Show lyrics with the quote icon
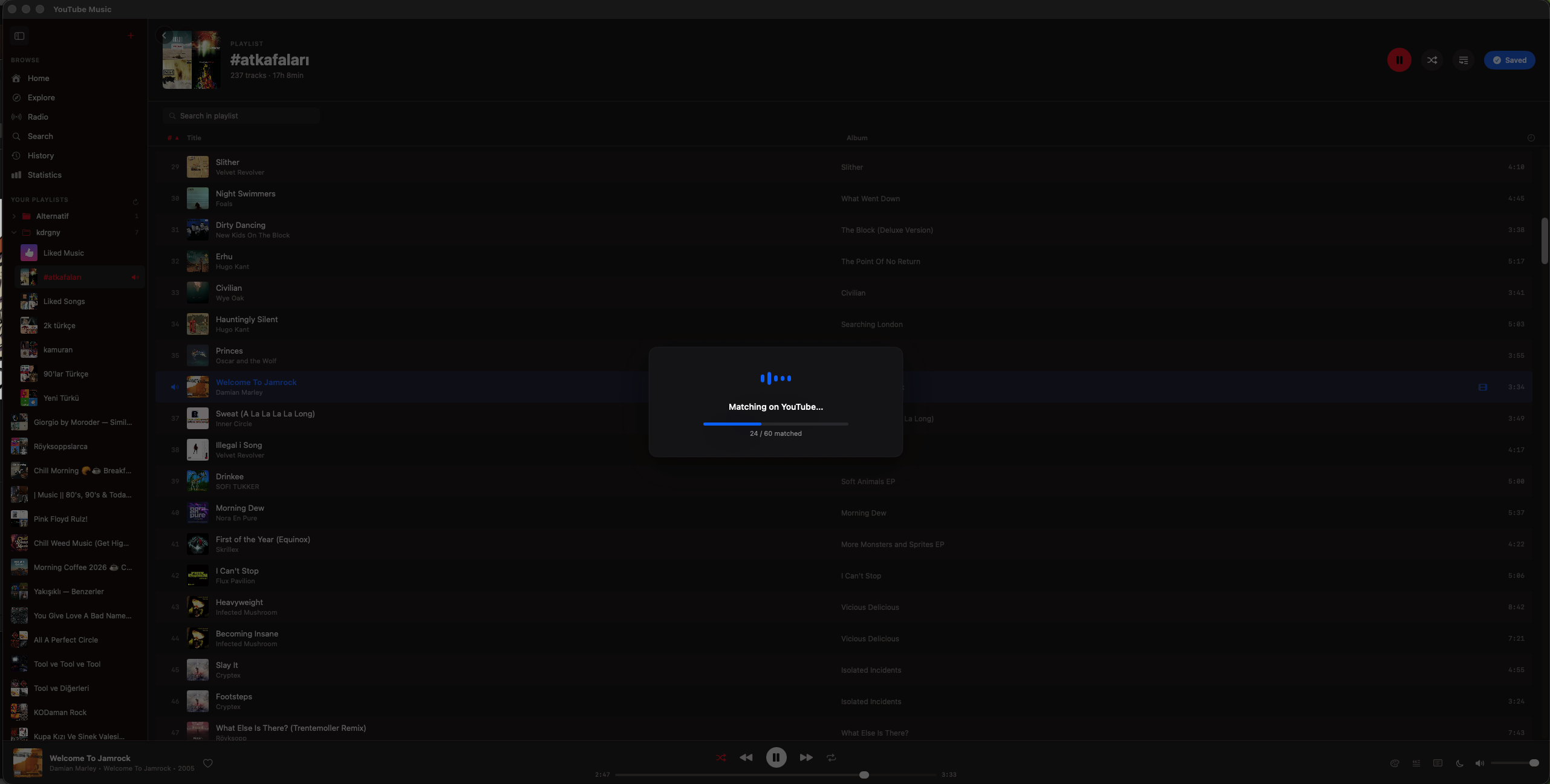This screenshot has height=784, width=1550. 1416,763
